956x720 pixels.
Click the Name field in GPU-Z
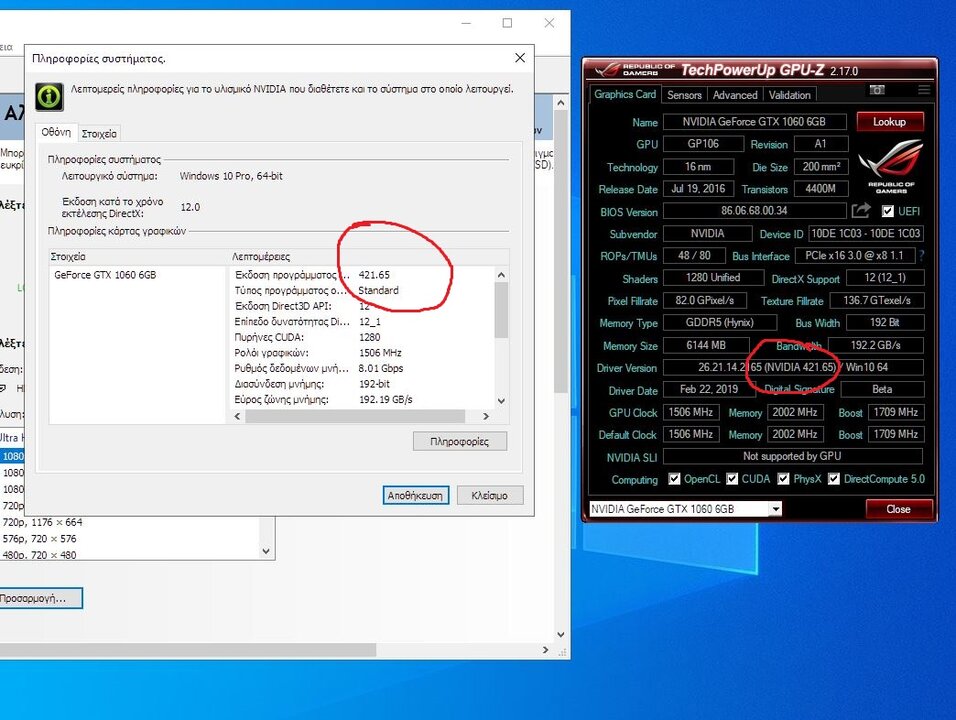[754, 121]
